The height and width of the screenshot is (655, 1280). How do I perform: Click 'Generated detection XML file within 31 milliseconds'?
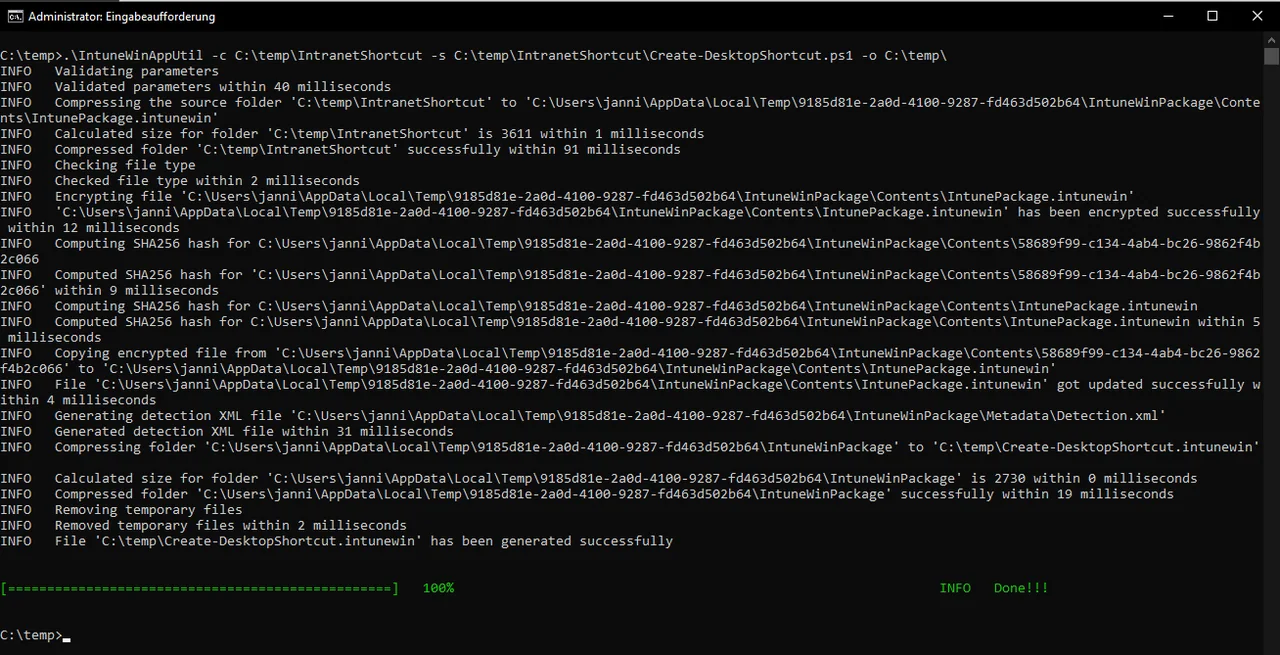tap(227, 432)
